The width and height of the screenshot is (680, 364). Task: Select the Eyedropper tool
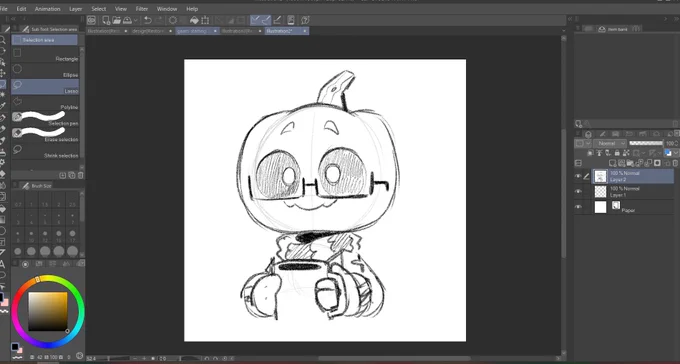coord(3,106)
